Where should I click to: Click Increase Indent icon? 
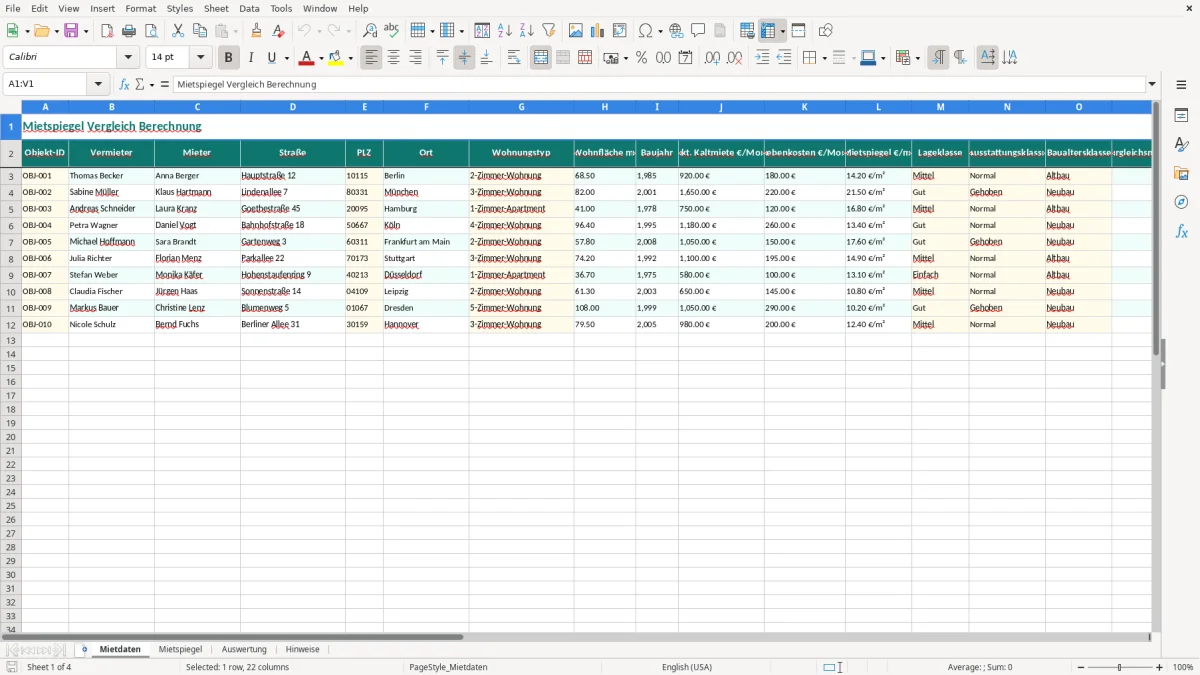pos(762,58)
